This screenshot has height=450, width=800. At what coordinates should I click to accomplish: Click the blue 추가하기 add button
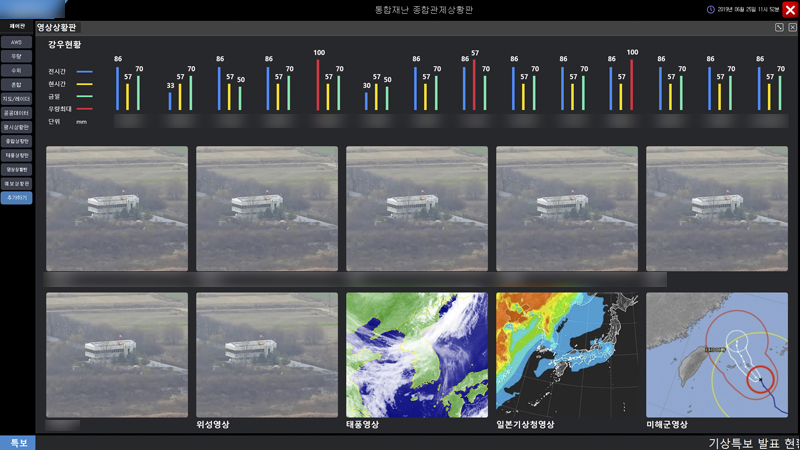16,197
